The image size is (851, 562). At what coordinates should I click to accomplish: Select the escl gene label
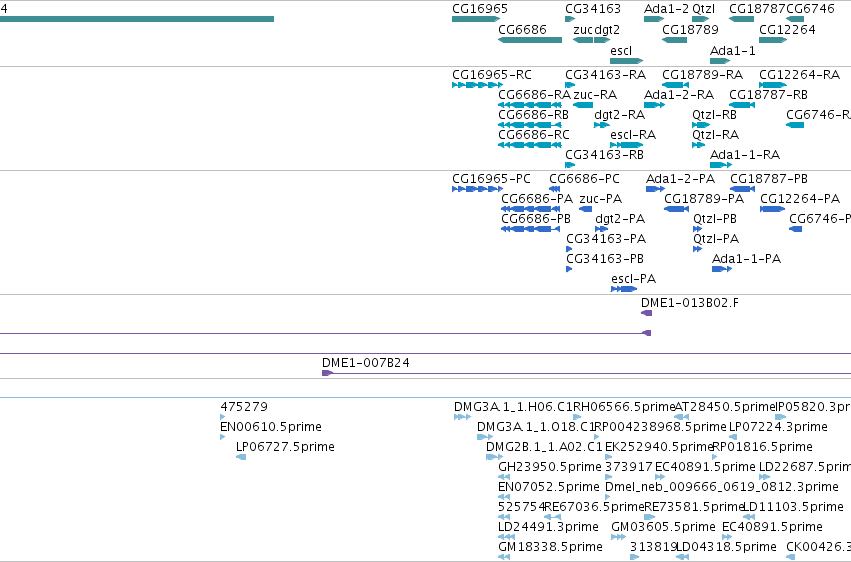pyautogui.click(x=621, y=51)
